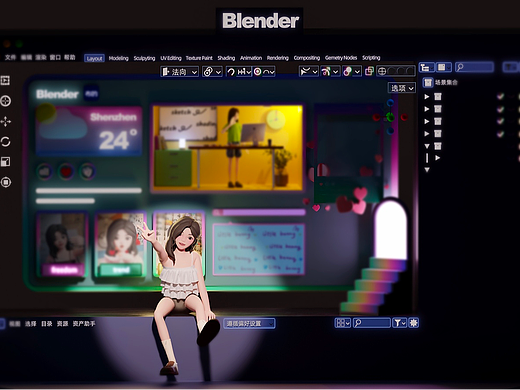520x390 pixels.
Task: Open the 法向 transform orientation dropdown
Action: point(180,72)
